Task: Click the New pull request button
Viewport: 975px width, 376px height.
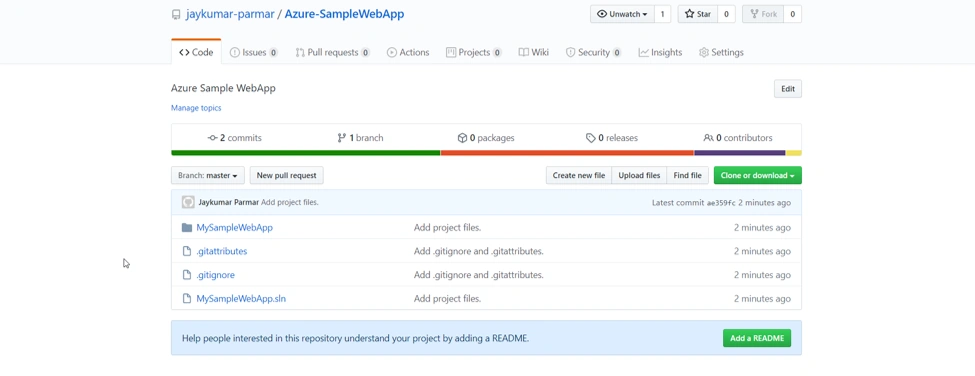Action: tap(287, 175)
